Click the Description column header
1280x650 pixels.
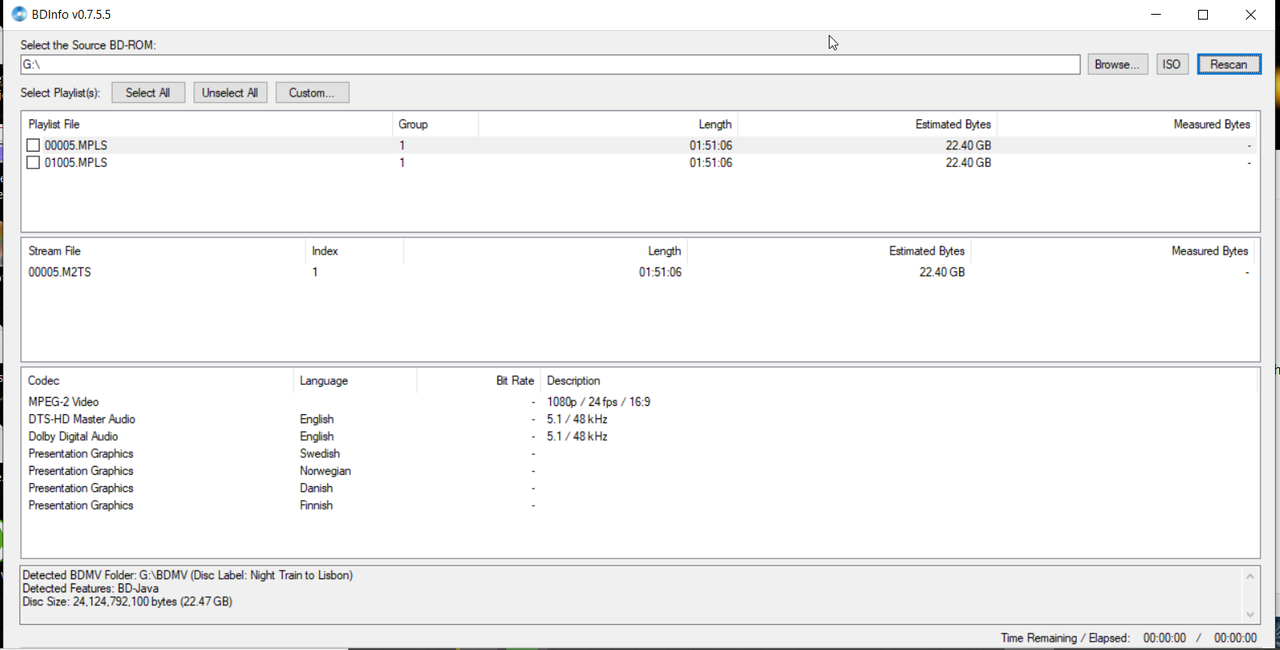pos(898,381)
